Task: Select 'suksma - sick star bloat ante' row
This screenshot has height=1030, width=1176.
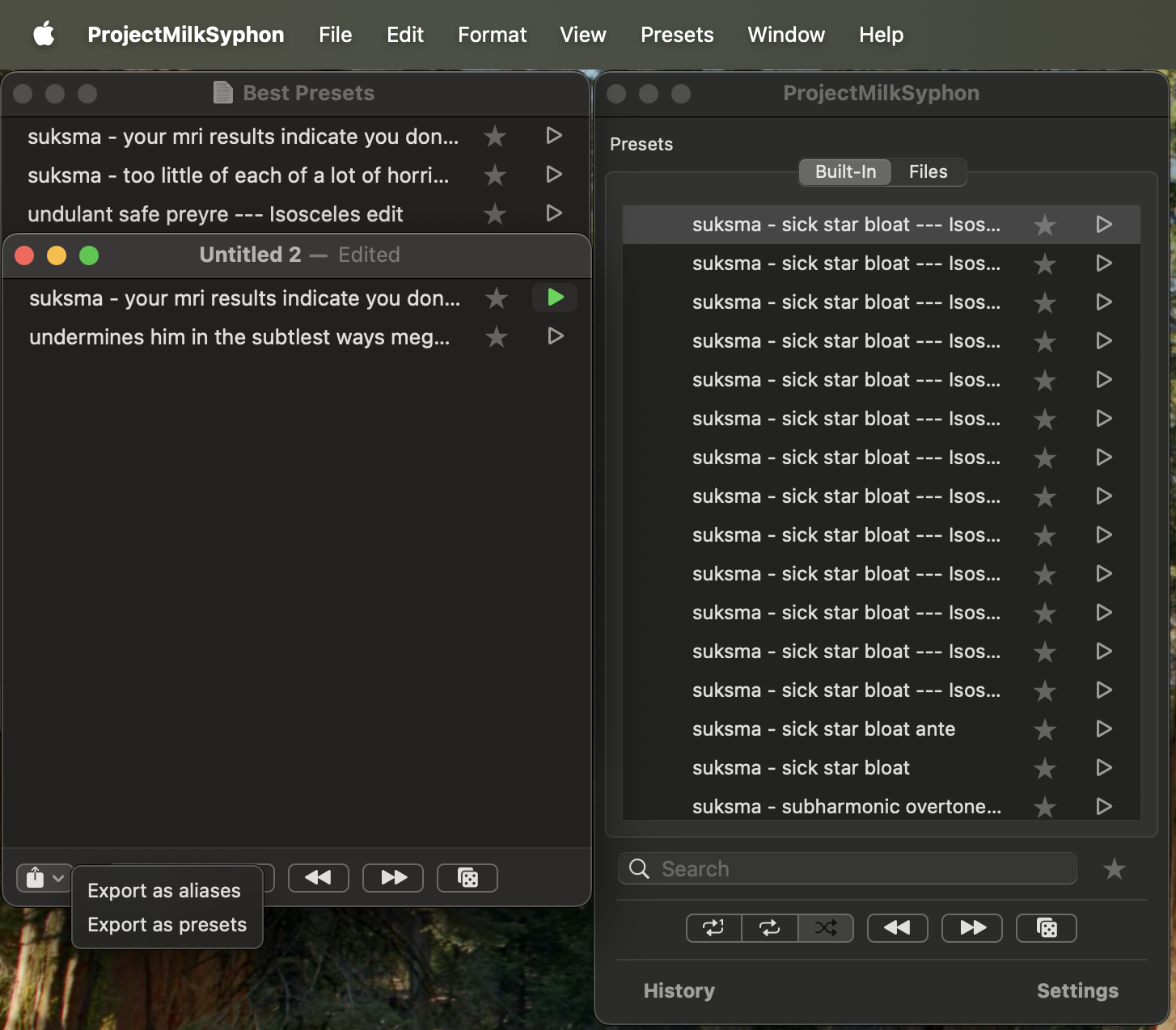Action: [882, 729]
